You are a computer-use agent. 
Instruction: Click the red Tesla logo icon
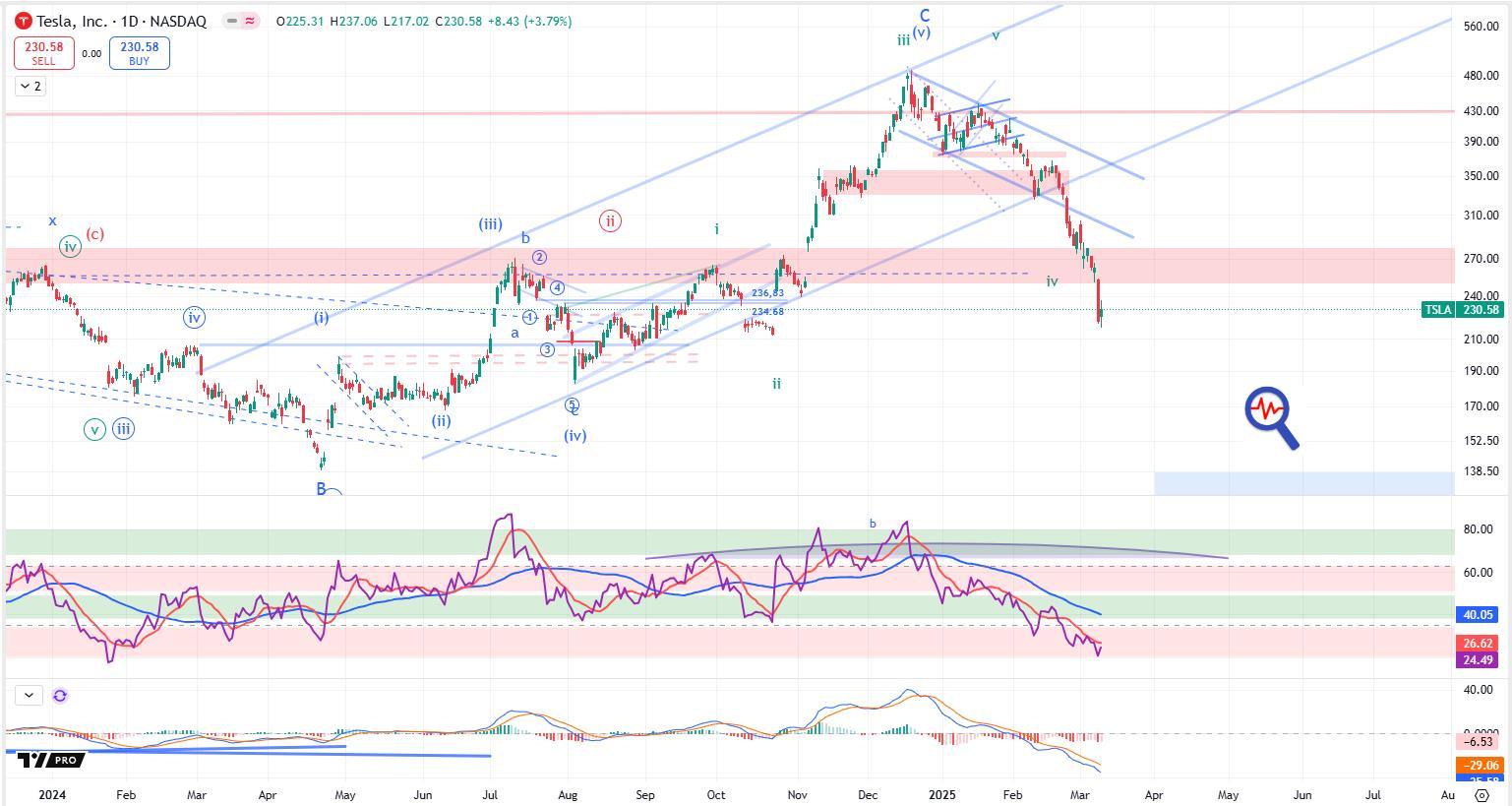(23, 21)
